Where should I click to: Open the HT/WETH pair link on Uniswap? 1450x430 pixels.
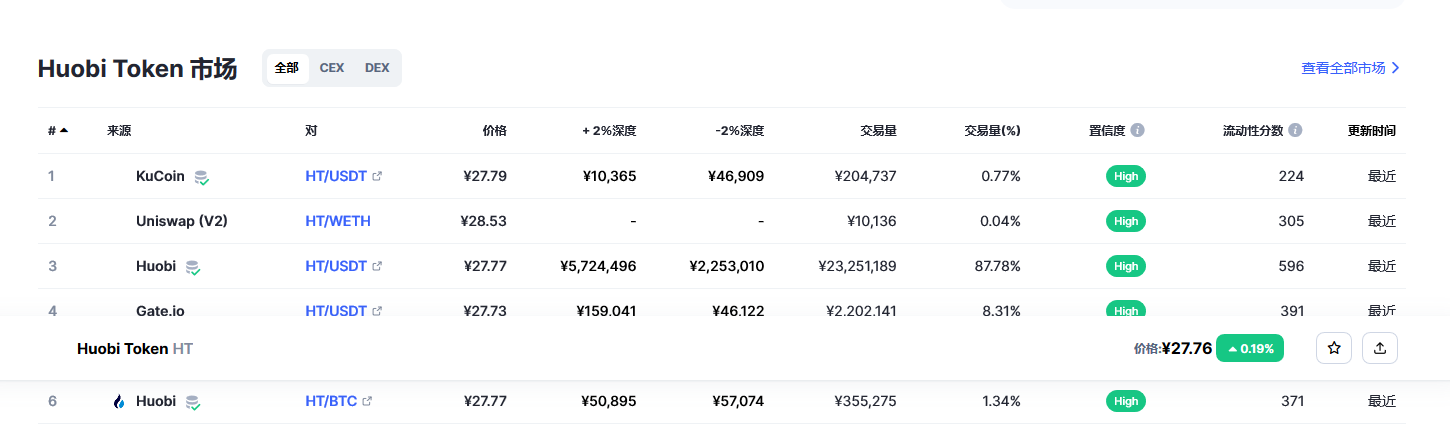(338, 221)
